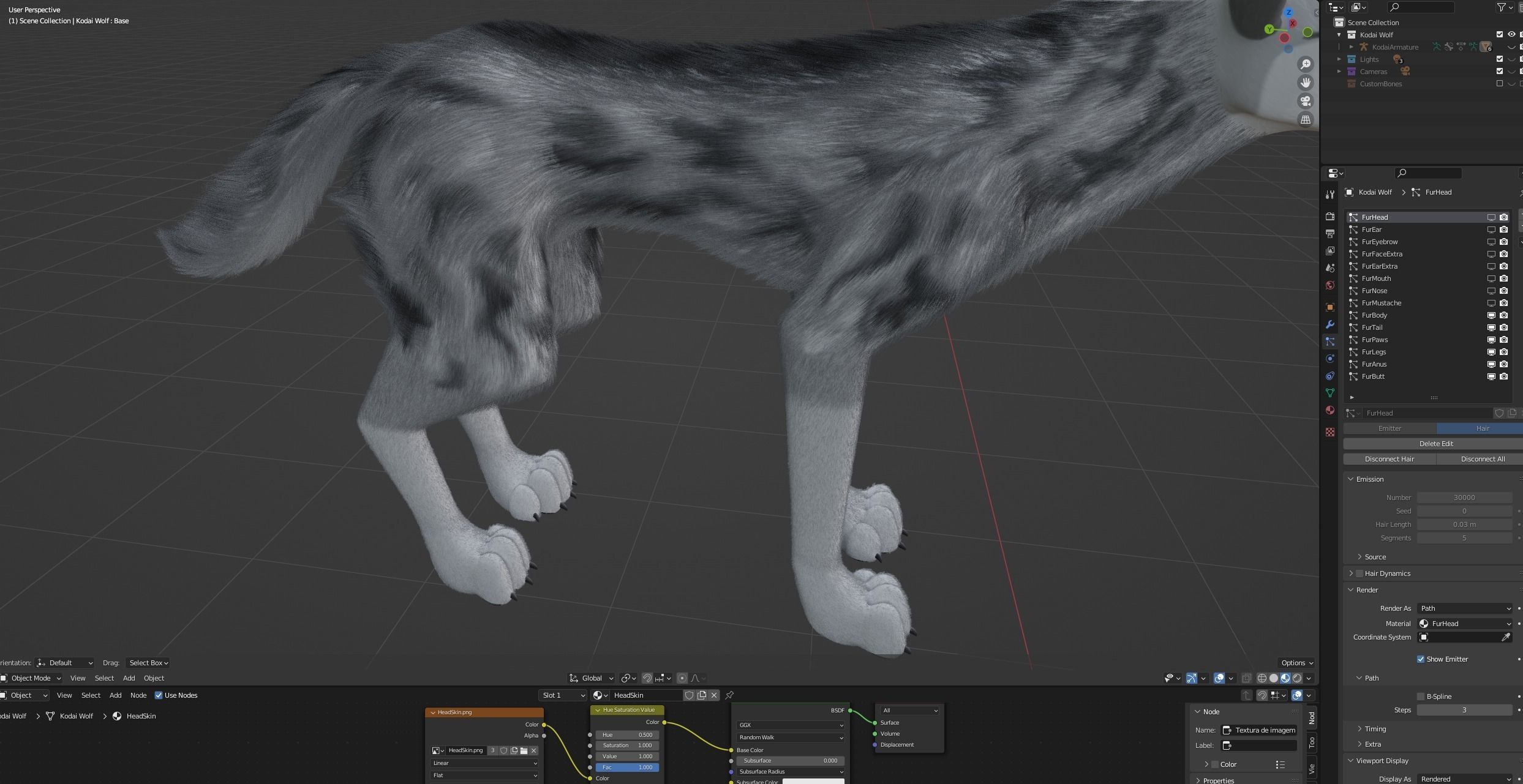Open the Texture properties checker icon
Viewport: 1523px width, 784px height.
tap(1329, 432)
